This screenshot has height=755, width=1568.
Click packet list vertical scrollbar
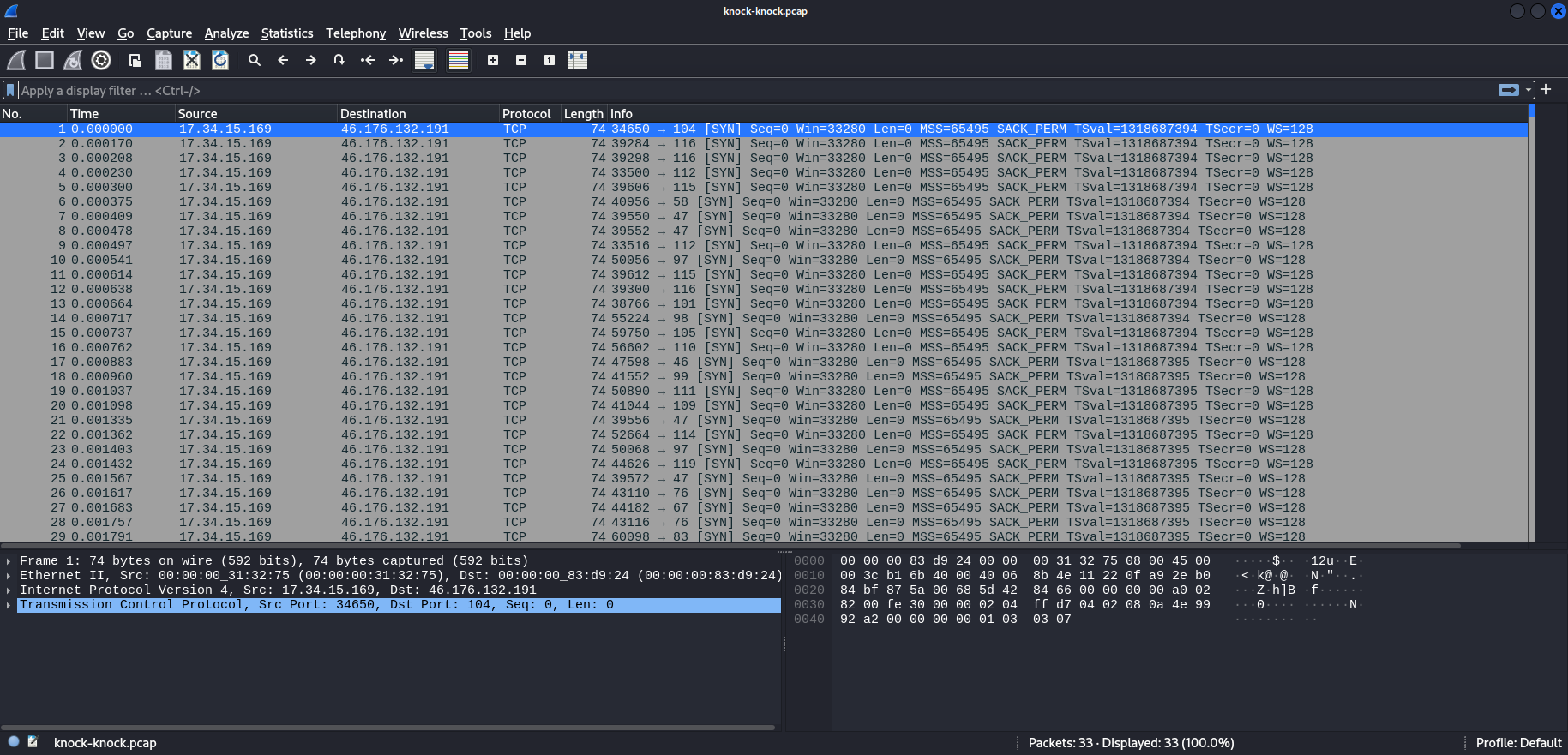coord(1531,324)
